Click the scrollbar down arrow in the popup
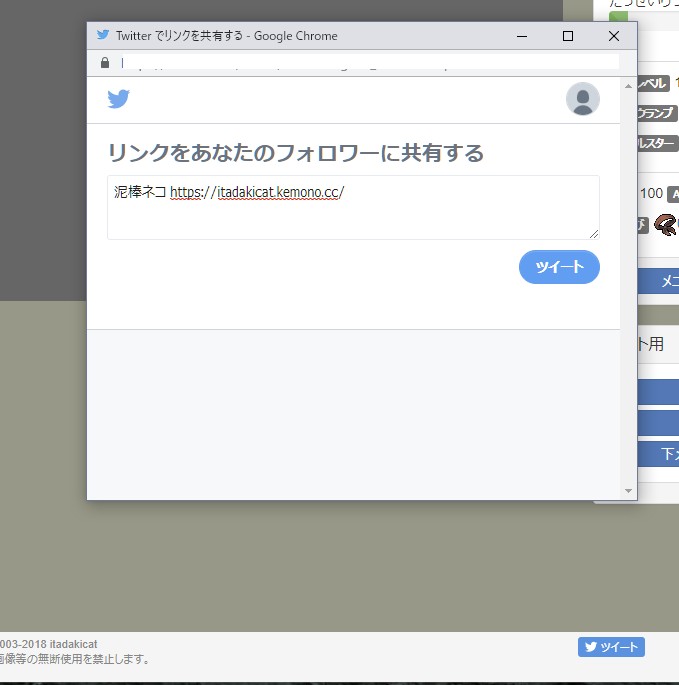This screenshot has height=685, width=679. coord(629,491)
